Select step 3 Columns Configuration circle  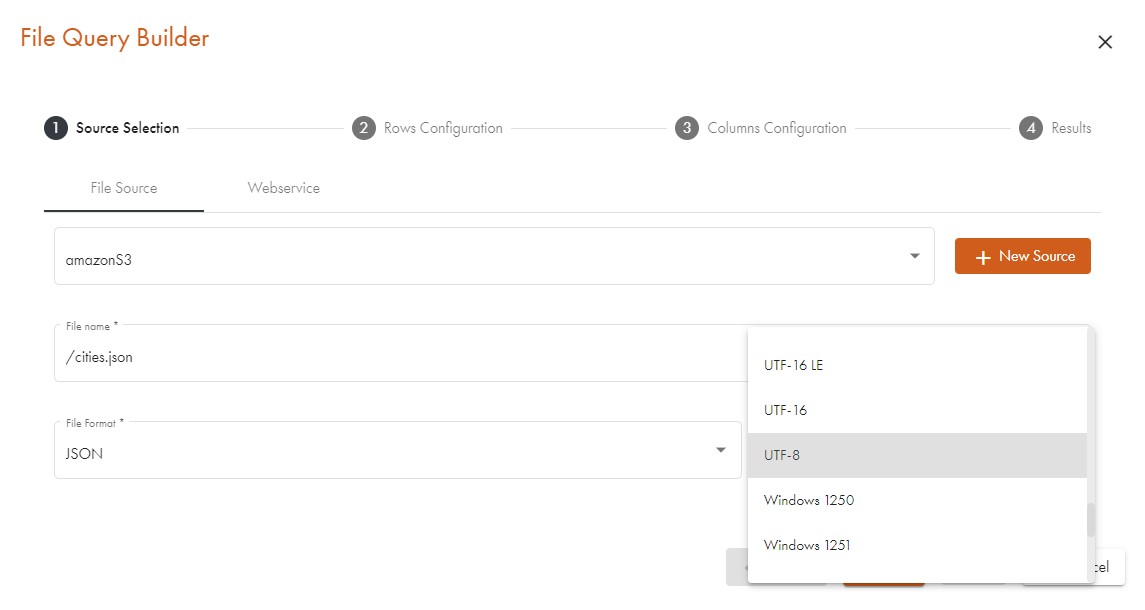(686, 128)
